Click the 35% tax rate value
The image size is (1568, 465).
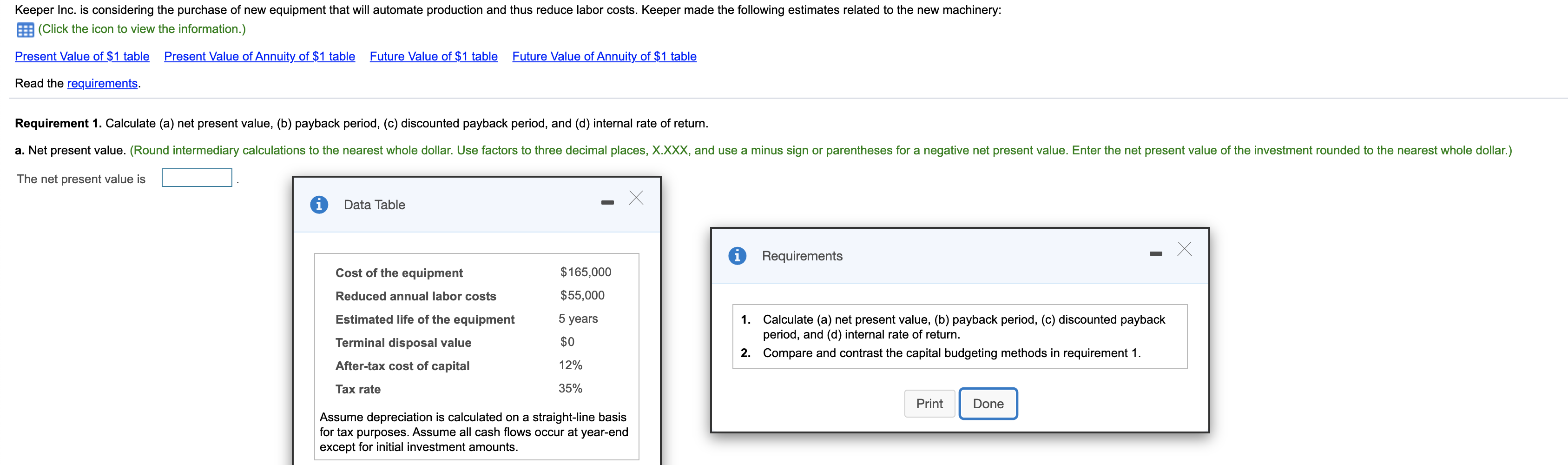[x=570, y=388]
